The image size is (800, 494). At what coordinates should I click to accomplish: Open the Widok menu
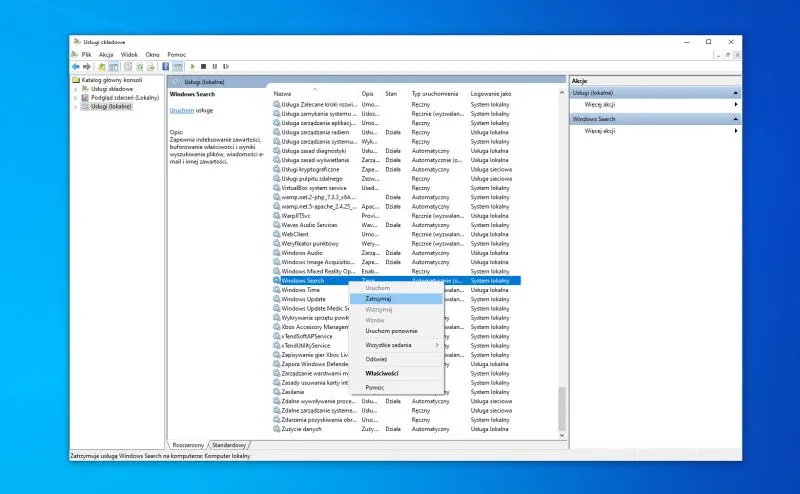[129, 55]
